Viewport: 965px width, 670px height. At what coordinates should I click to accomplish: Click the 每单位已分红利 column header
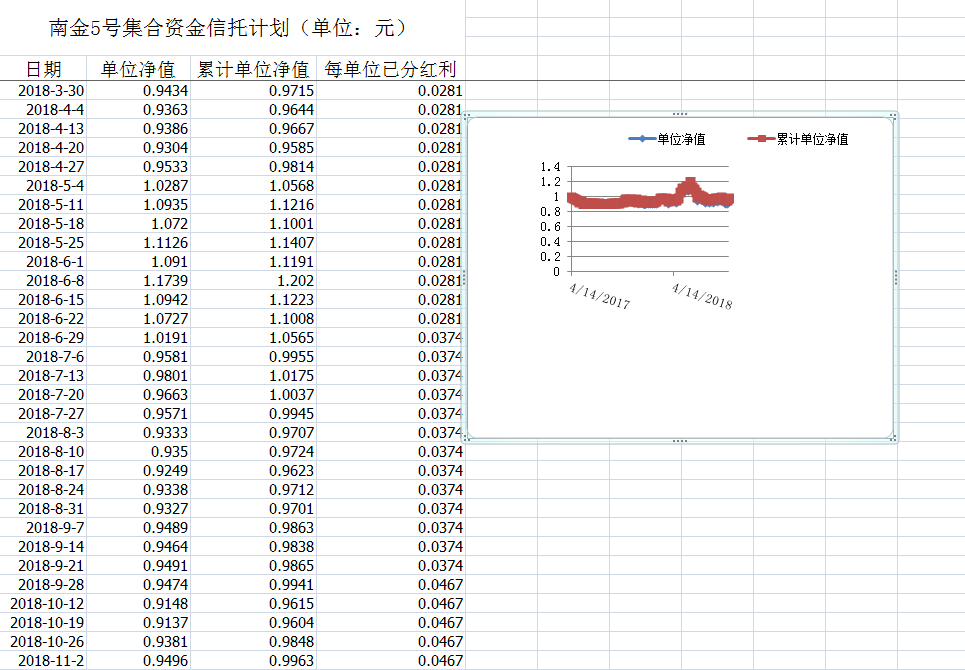(390, 70)
